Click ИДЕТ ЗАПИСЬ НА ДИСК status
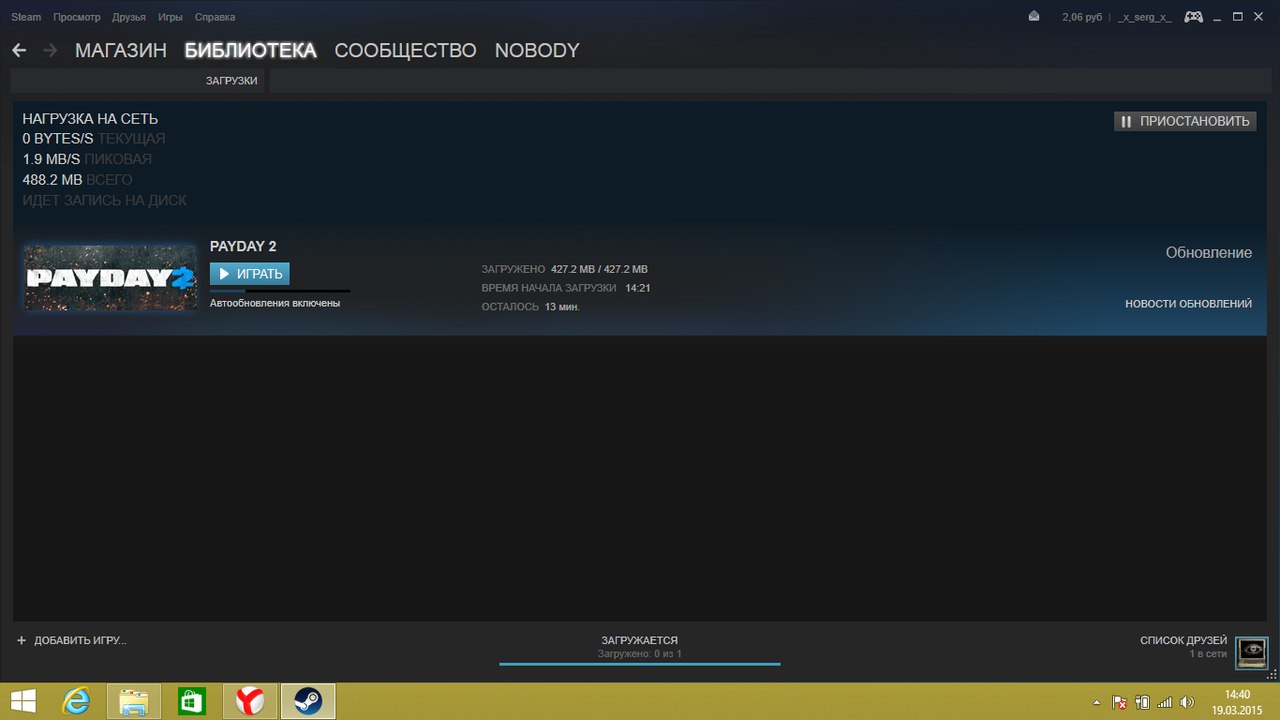This screenshot has width=1280, height=720. (104, 200)
